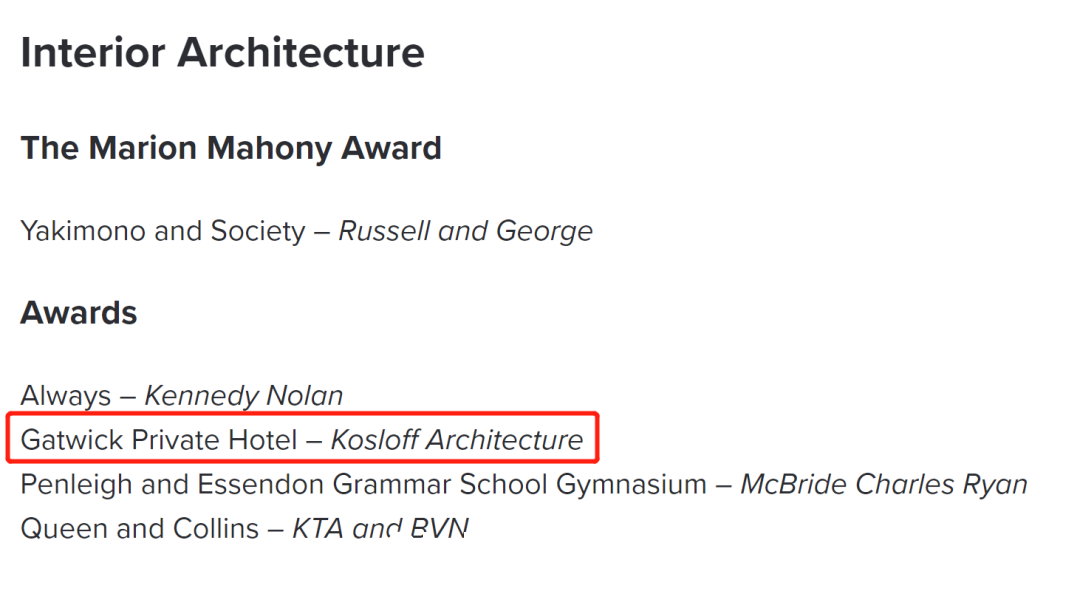Viewport: 1080px width, 591px height.
Task: Click the Interior Architecture heading
Action: 222,52
